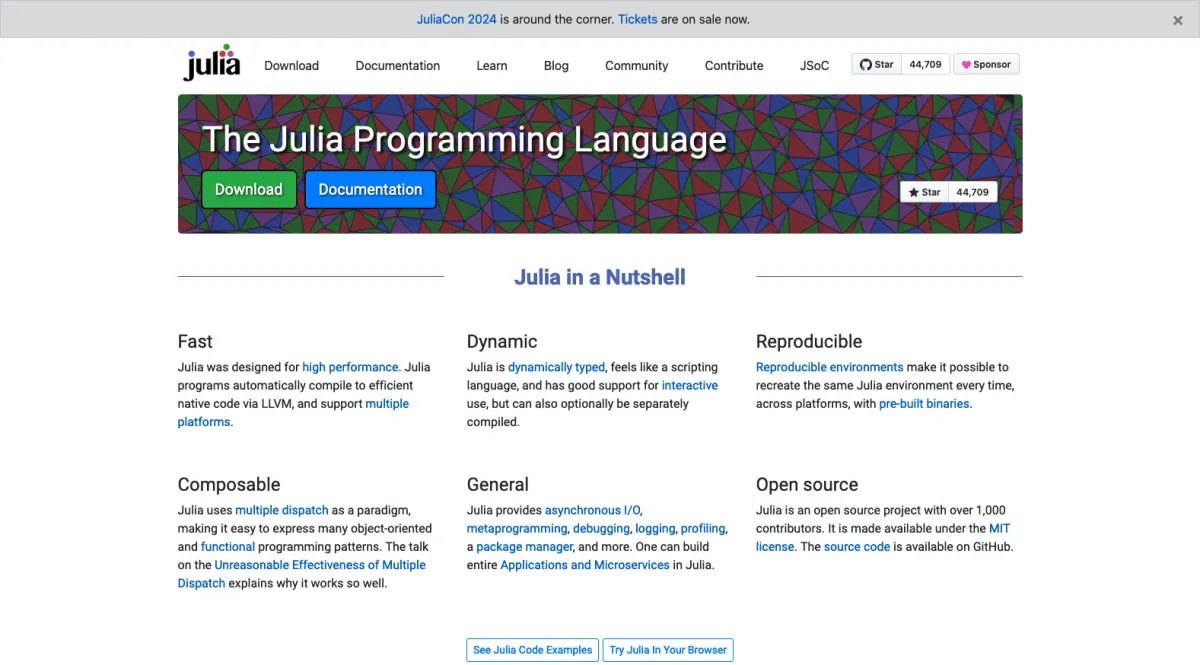Click the Julia logo in the navbar
Screen dimensions: 1200x665
tap(212, 63)
